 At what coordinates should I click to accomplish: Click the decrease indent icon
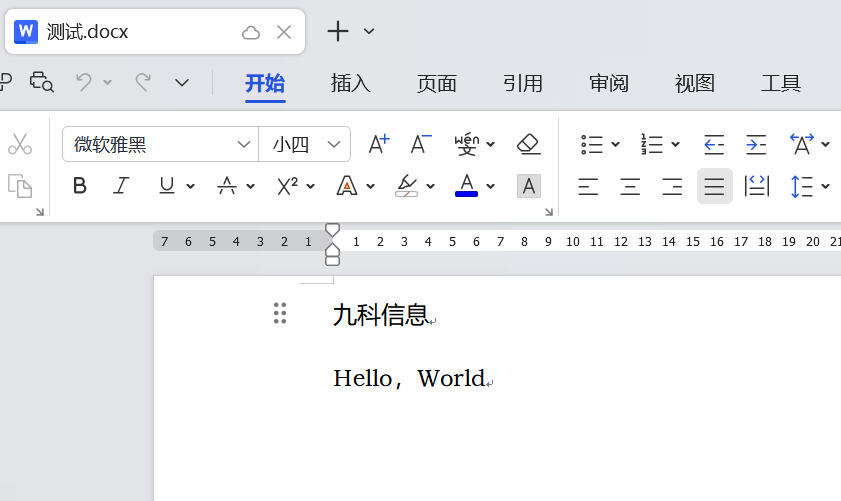(714, 144)
